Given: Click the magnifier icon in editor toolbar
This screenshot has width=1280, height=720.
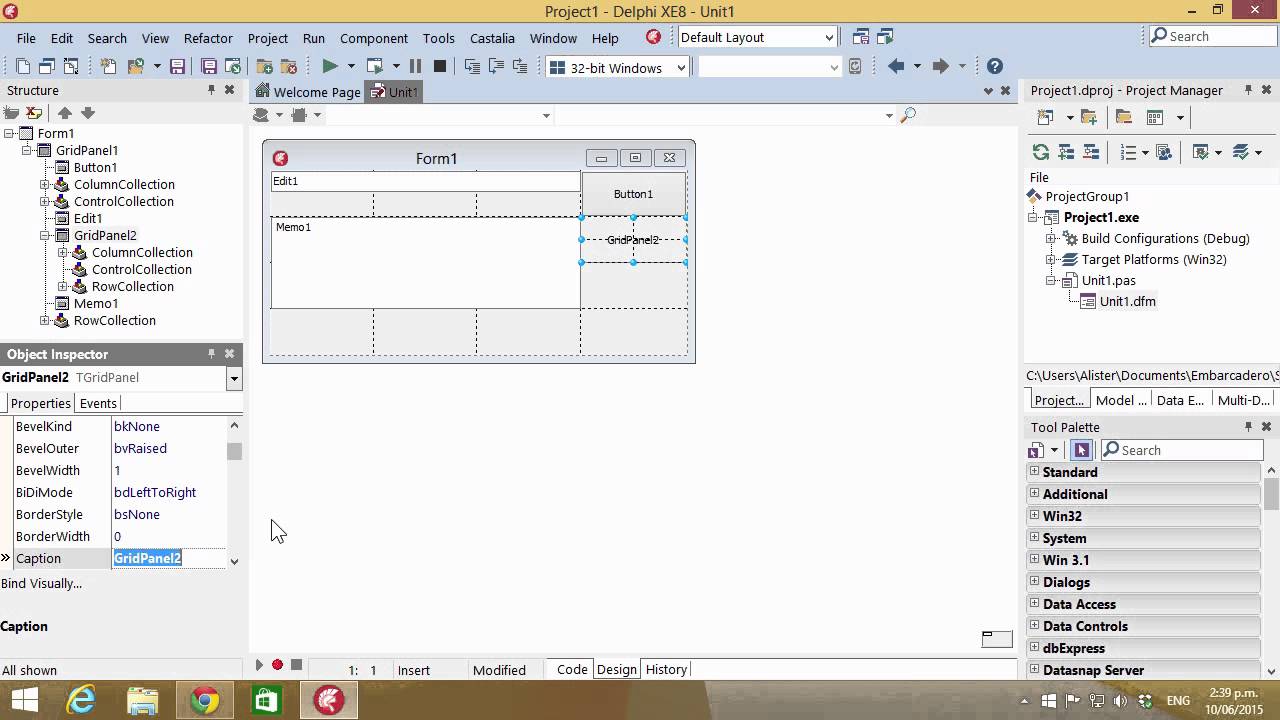Looking at the screenshot, I should [x=908, y=115].
